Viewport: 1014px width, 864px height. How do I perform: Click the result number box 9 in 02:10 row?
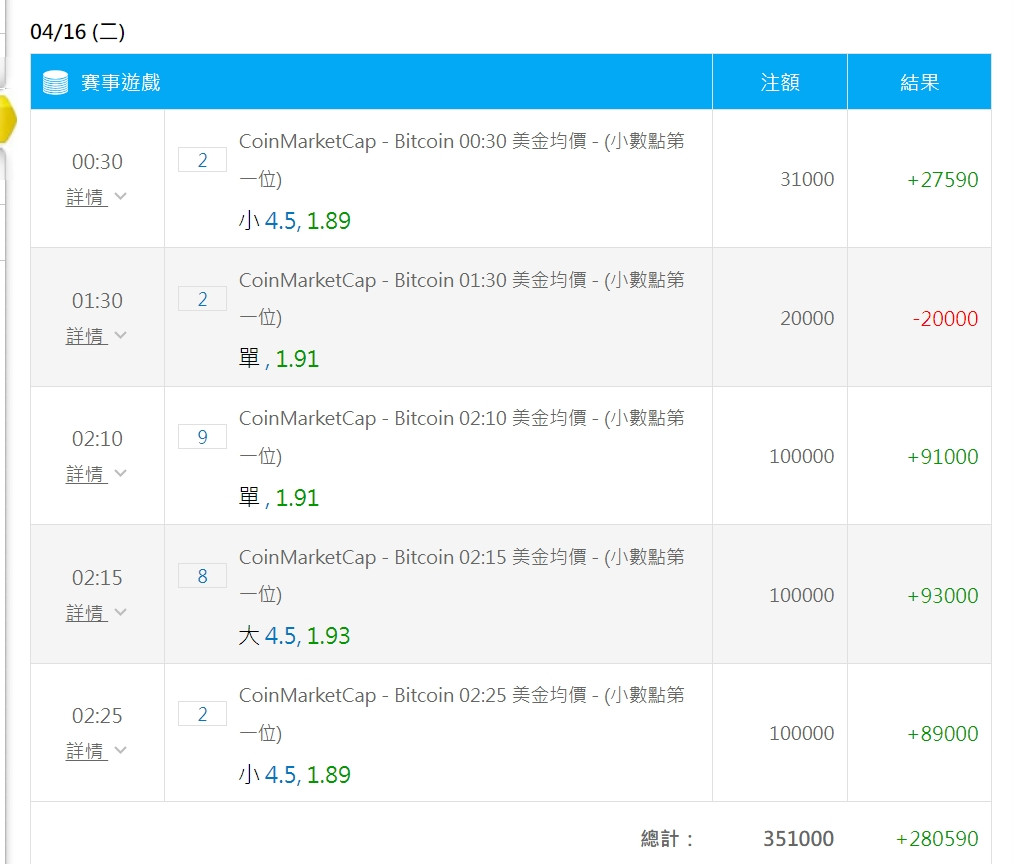tap(202, 437)
